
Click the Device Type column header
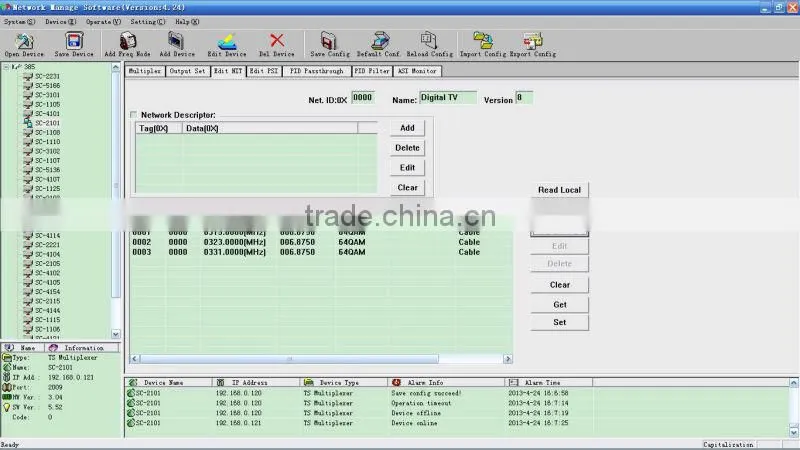click(x=344, y=383)
